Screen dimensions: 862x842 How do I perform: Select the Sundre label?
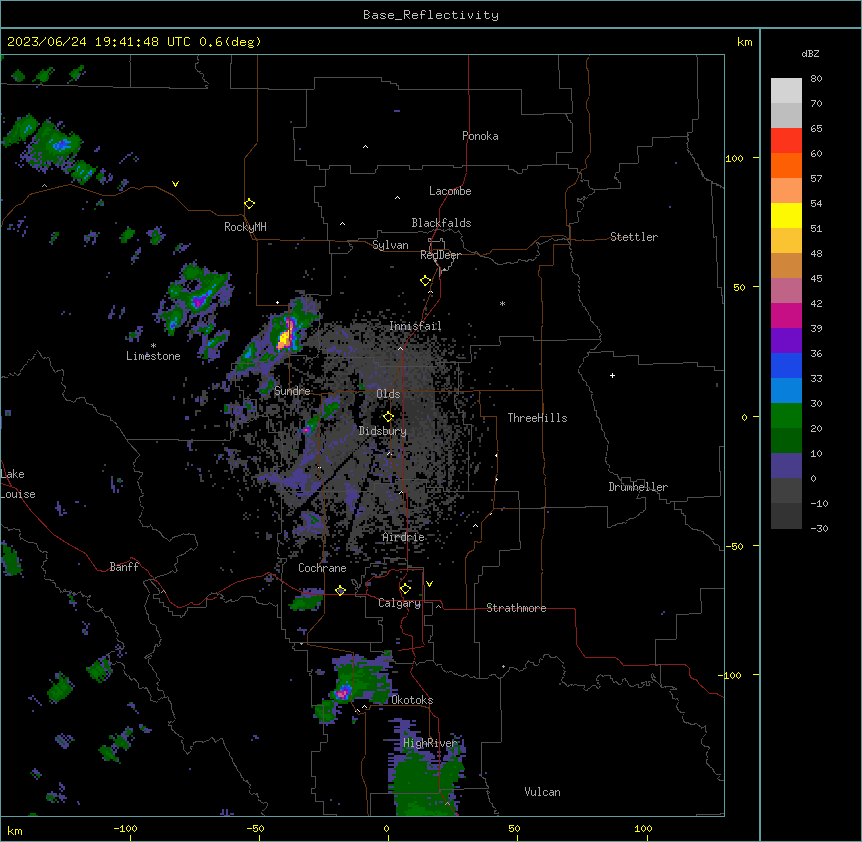pos(292,391)
